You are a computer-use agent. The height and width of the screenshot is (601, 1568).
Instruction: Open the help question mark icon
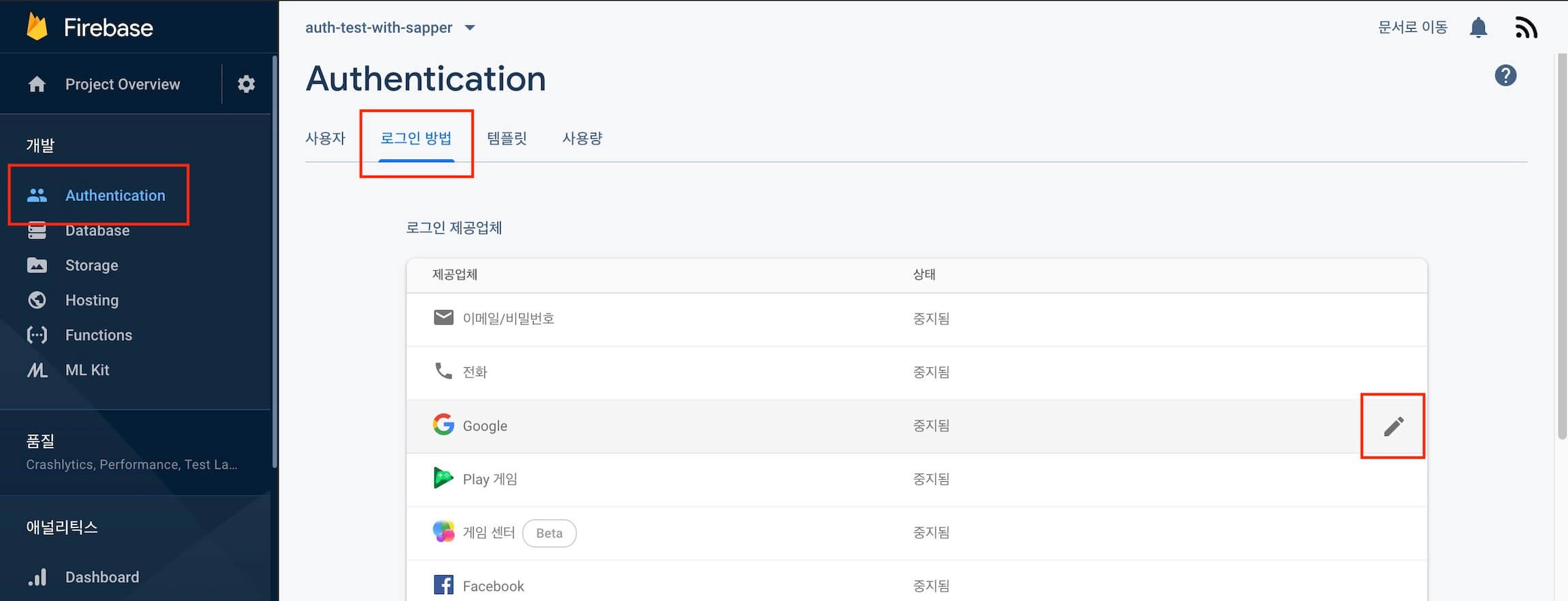click(1505, 76)
